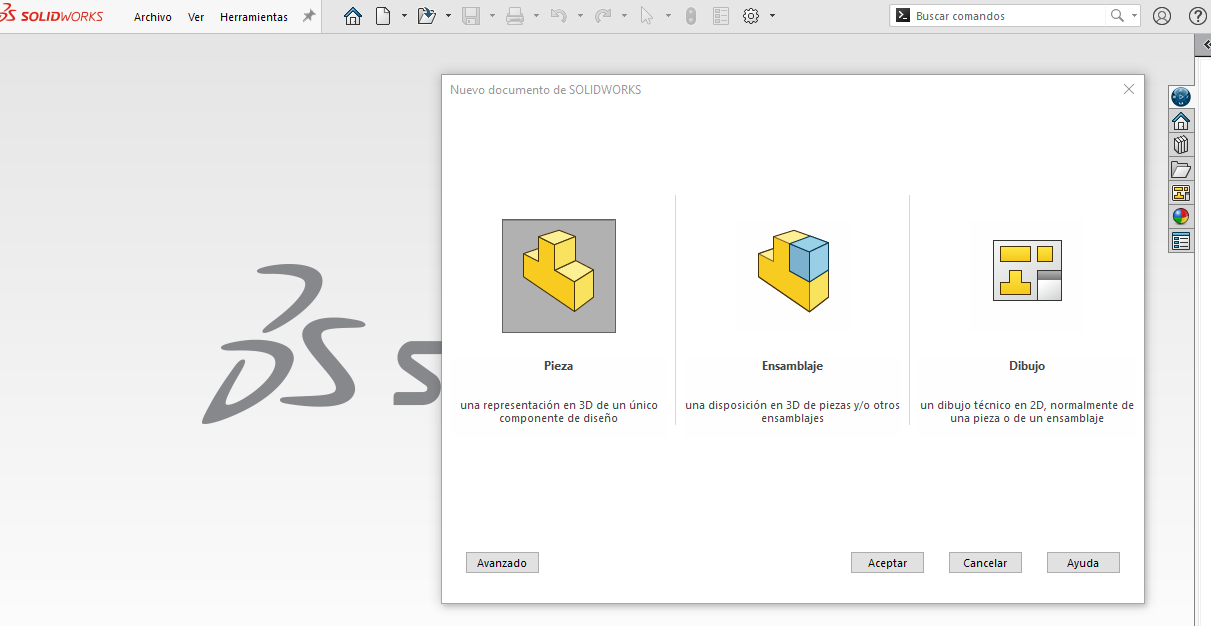Viewport: 1211px width, 626px height.
Task: Open the Appearances color ball tab
Action: 1181,217
